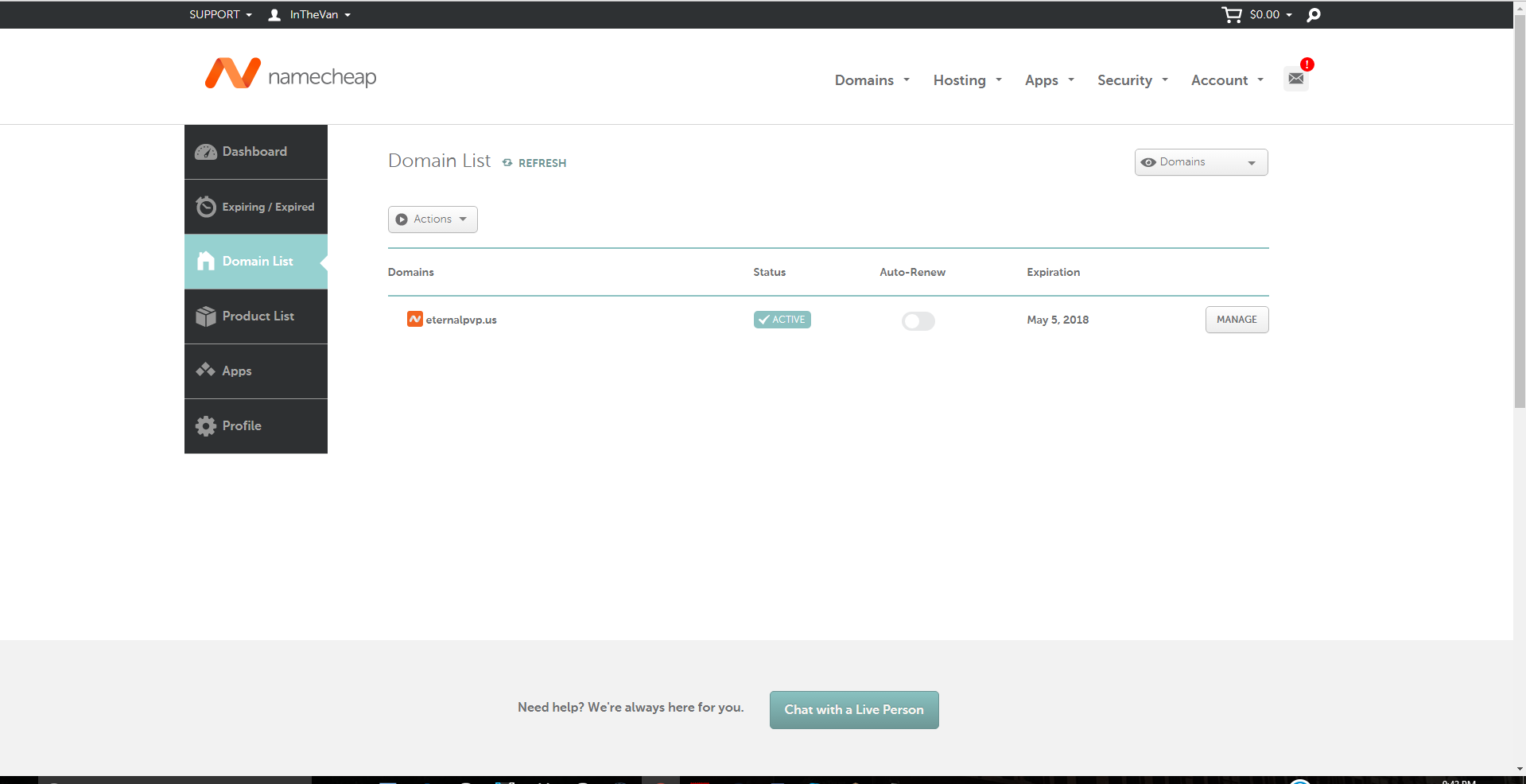Switch to the Product List sidebar tab

[x=256, y=316]
